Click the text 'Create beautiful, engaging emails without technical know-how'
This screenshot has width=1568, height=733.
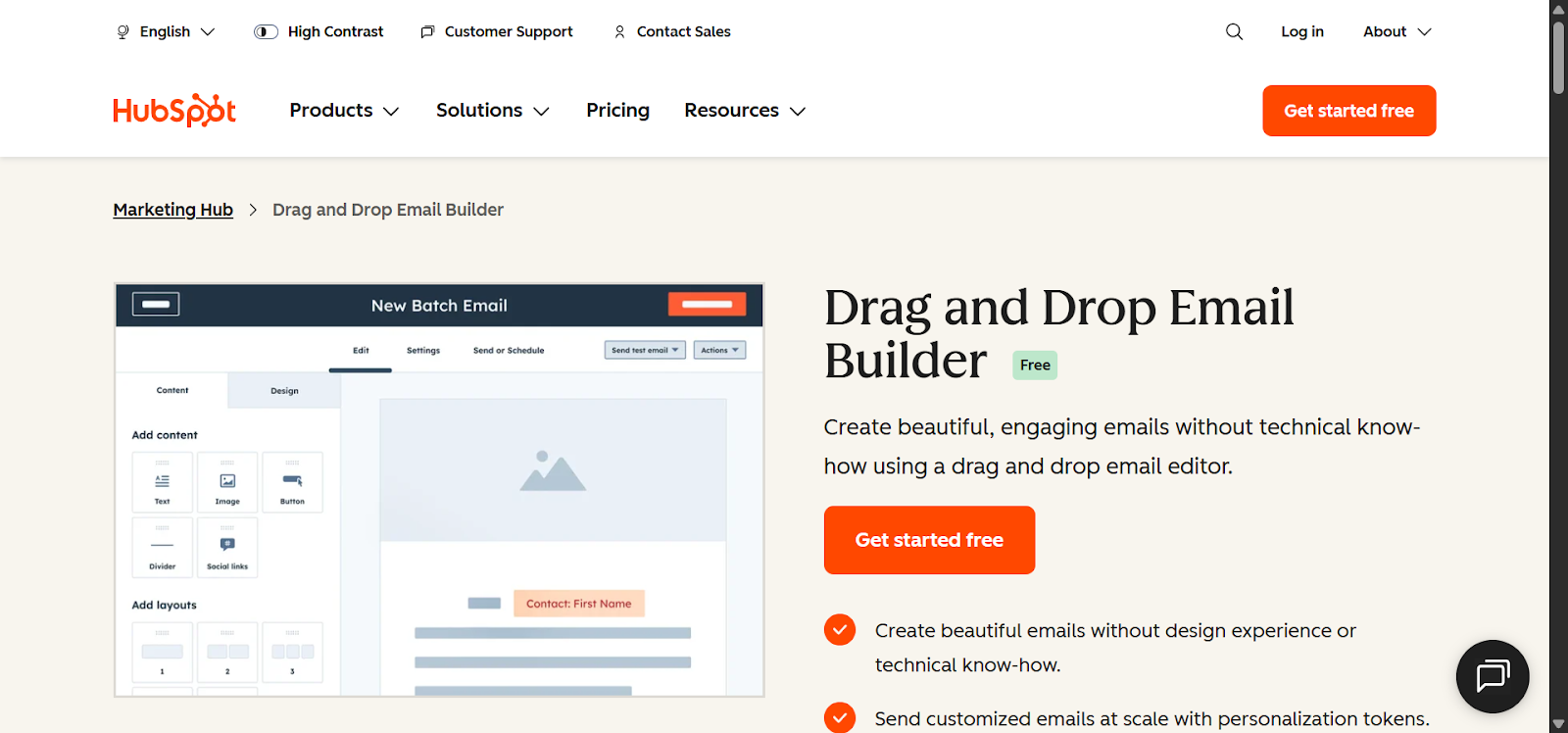point(1122,446)
